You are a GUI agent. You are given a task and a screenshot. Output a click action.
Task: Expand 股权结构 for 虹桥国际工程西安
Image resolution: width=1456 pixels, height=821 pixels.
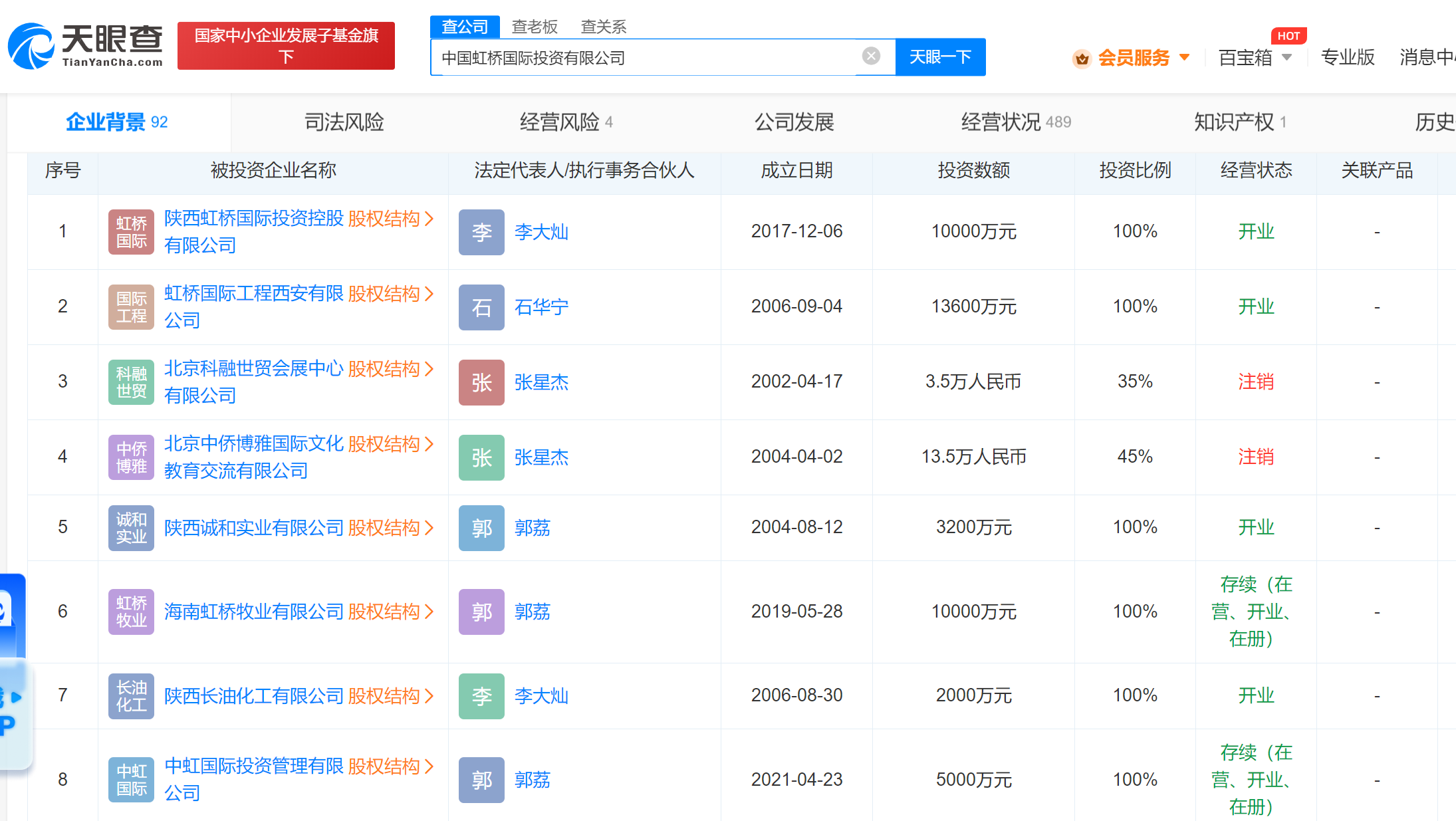pyautogui.click(x=391, y=294)
